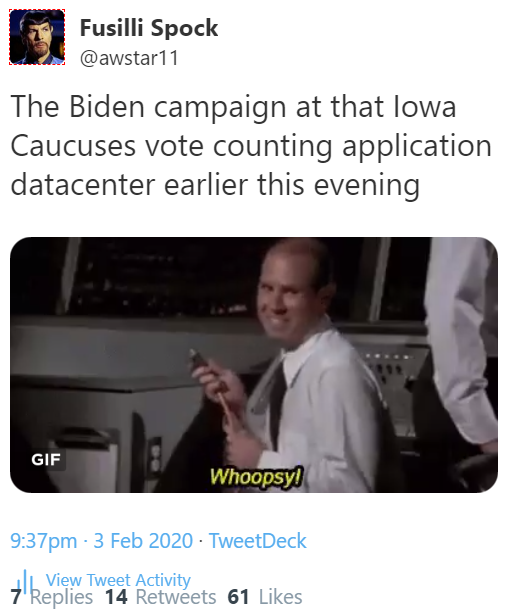Open View Tweet Activity

pos(118,580)
